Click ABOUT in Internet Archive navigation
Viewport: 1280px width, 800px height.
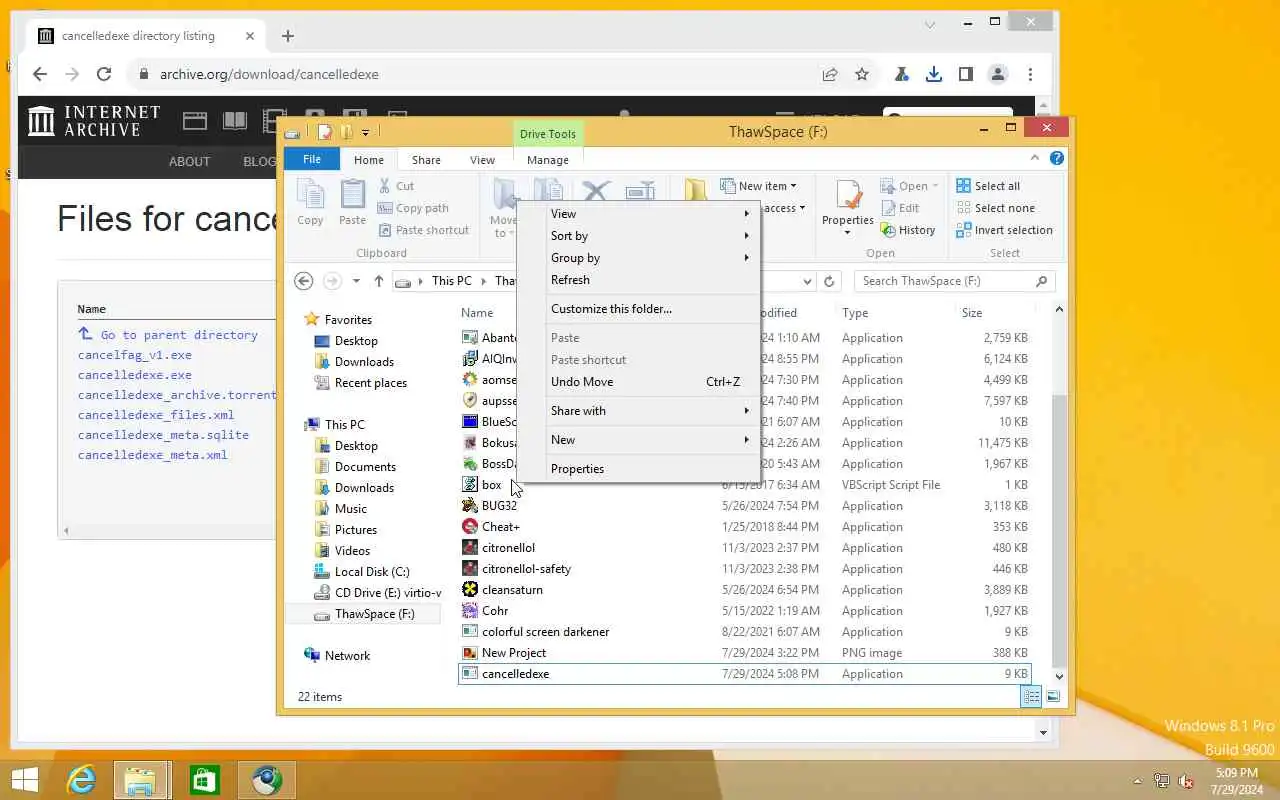(x=189, y=161)
